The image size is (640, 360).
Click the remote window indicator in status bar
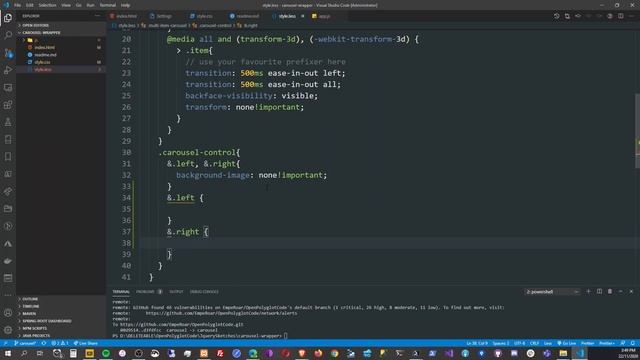5,343
